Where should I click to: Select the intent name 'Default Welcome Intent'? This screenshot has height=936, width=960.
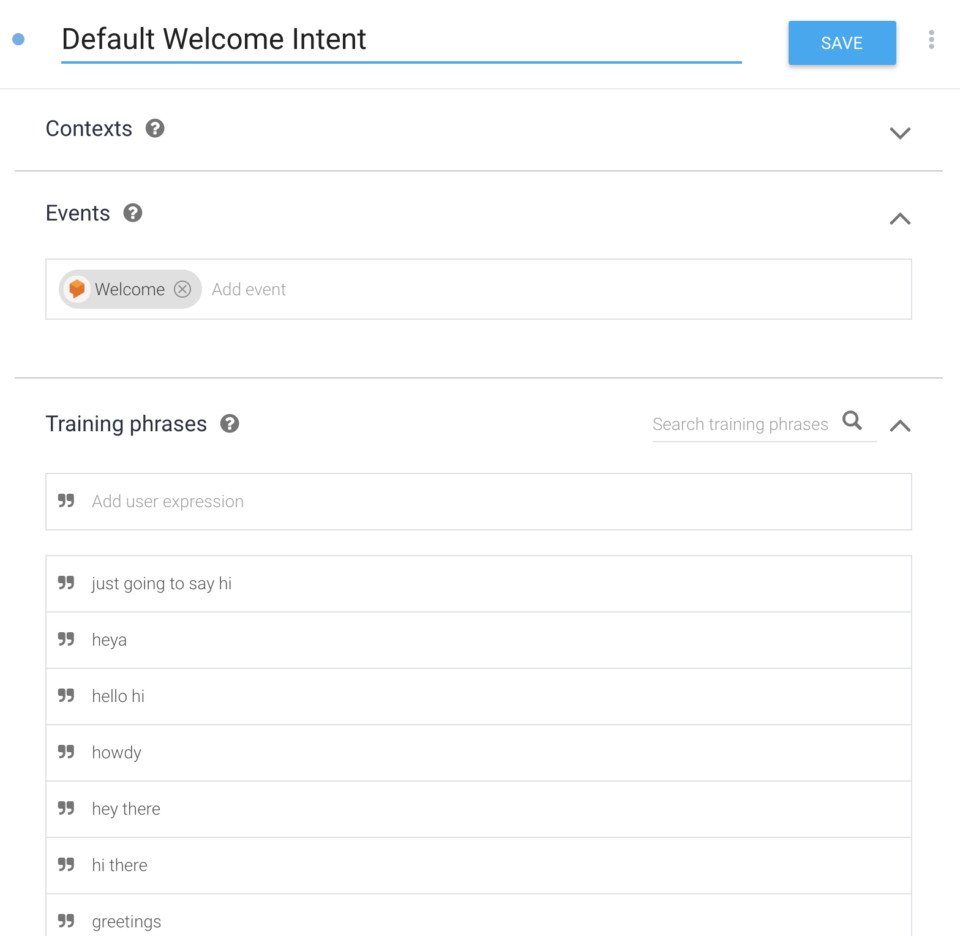[x=213, y=39]
